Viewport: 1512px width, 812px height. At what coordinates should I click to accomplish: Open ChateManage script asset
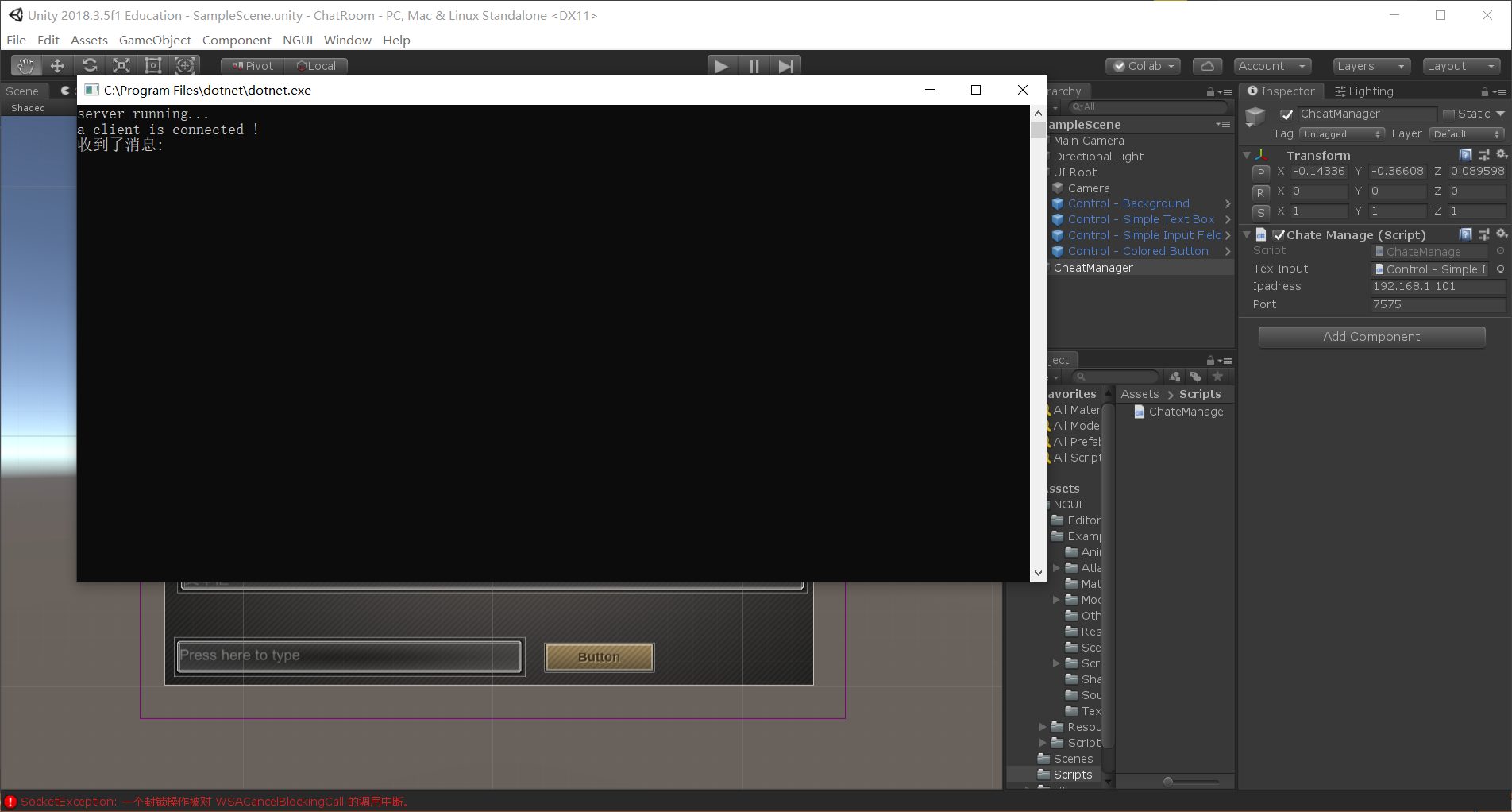[1178, 412]
